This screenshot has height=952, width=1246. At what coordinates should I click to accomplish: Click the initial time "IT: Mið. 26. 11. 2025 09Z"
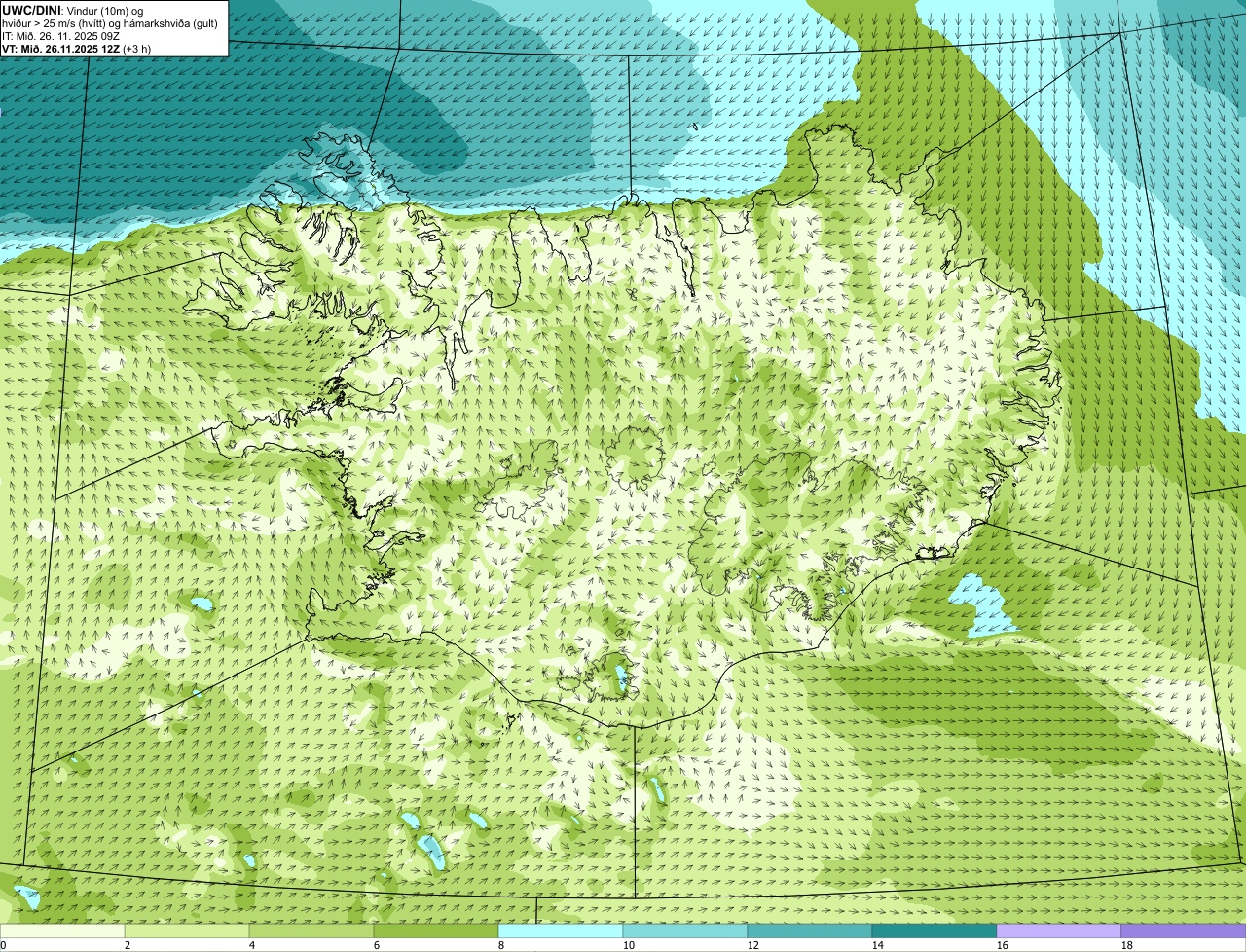61,35
